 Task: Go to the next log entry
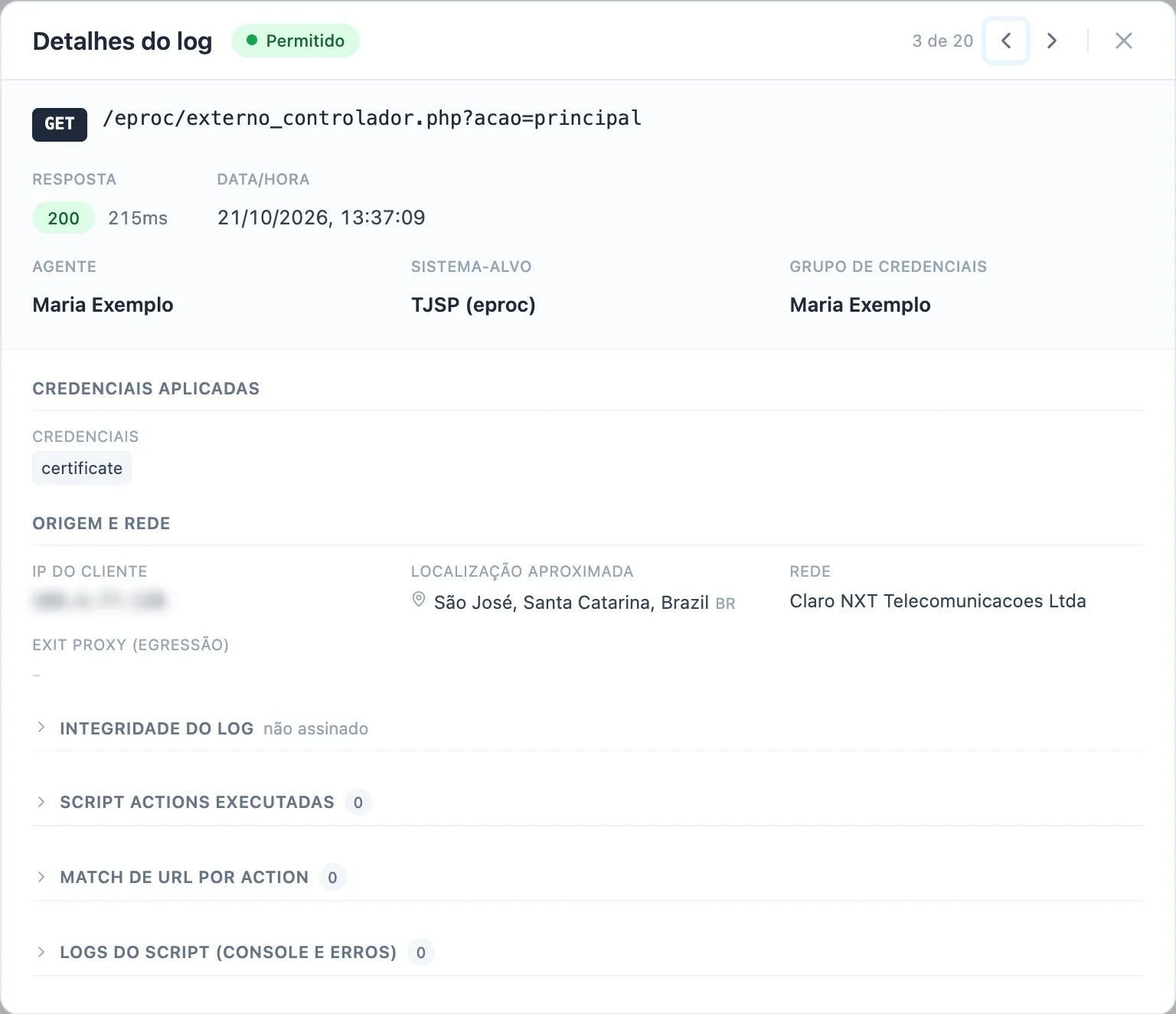1052,41
